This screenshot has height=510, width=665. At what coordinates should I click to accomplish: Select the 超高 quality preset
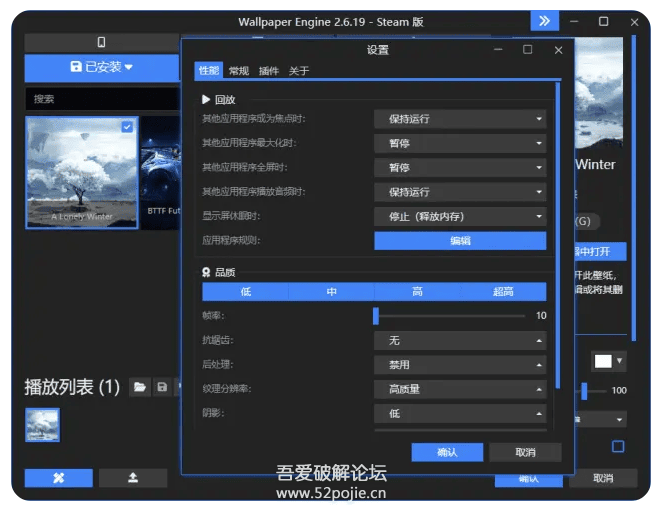pos(503,292)
